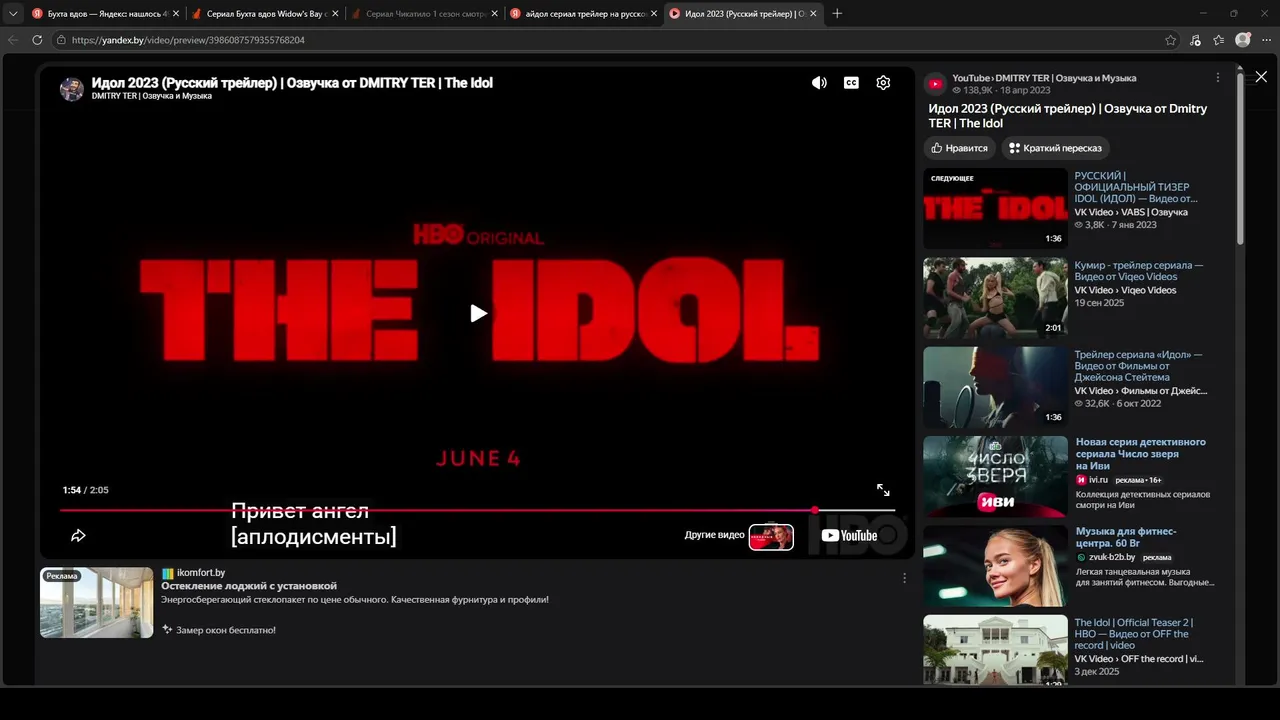
Task: Click the fitness music ad thumbnail
Action: click(x=995, y=566)
